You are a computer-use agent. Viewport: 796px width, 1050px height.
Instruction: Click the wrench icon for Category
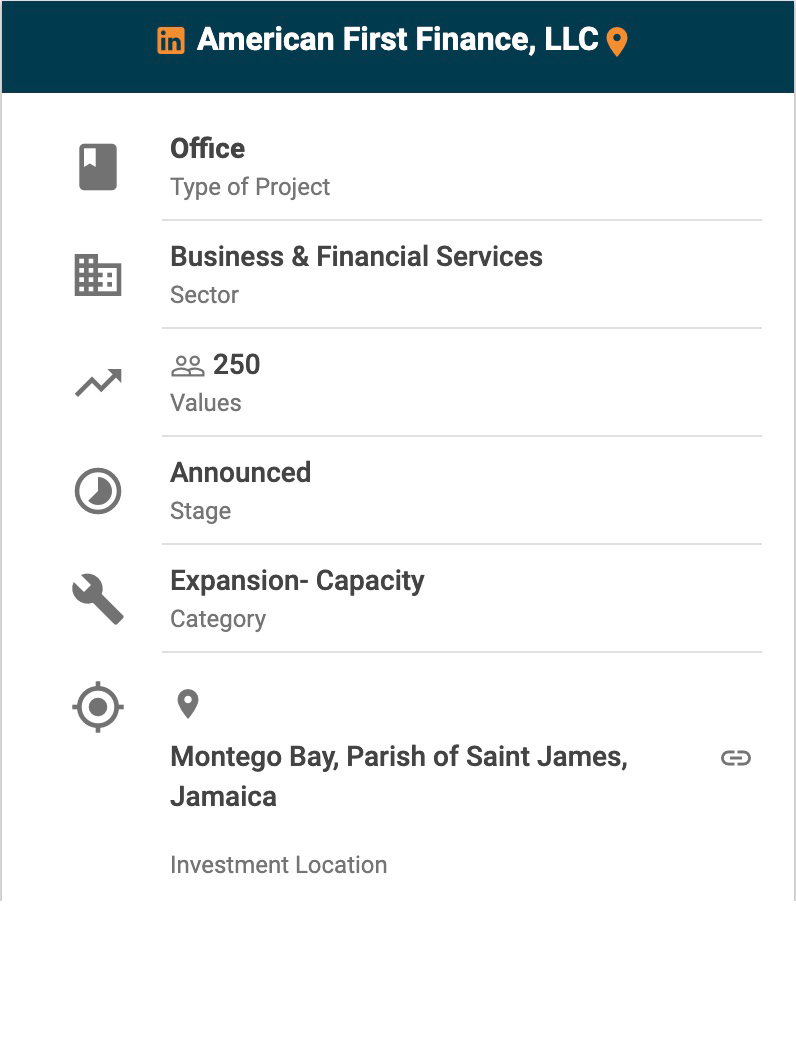point(98,599)
